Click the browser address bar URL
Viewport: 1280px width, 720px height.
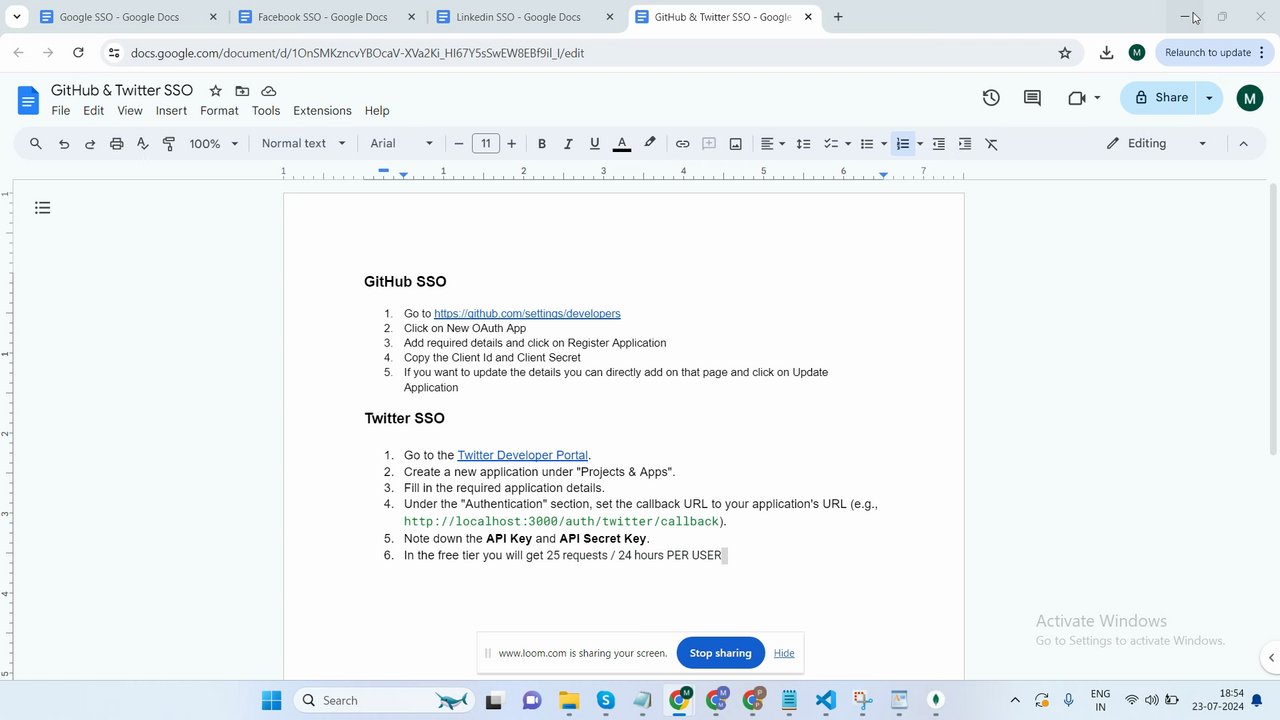[357, 53]
